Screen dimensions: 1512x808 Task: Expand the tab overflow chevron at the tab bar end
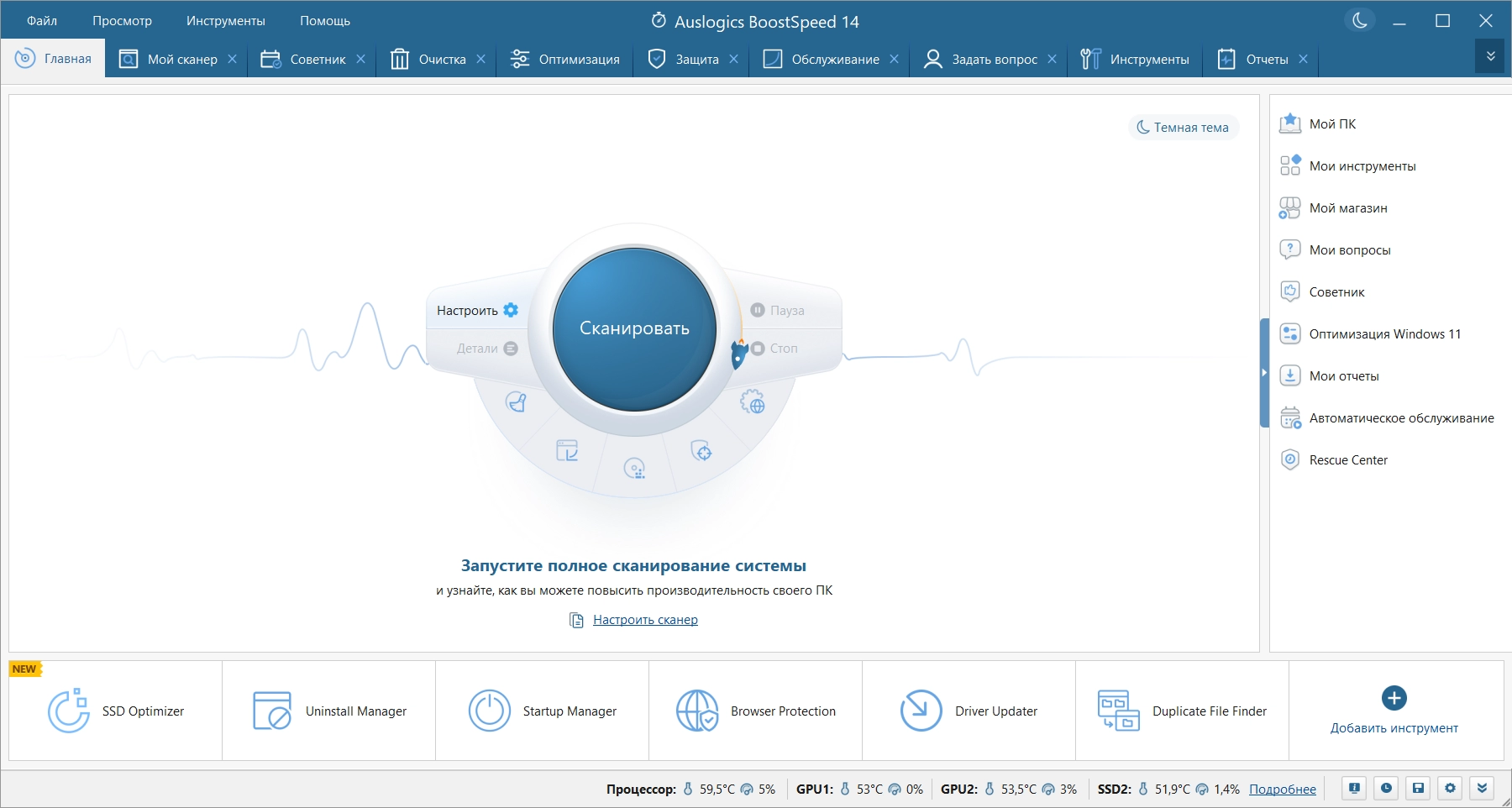pyautogui.click(x=1490, y=56)
